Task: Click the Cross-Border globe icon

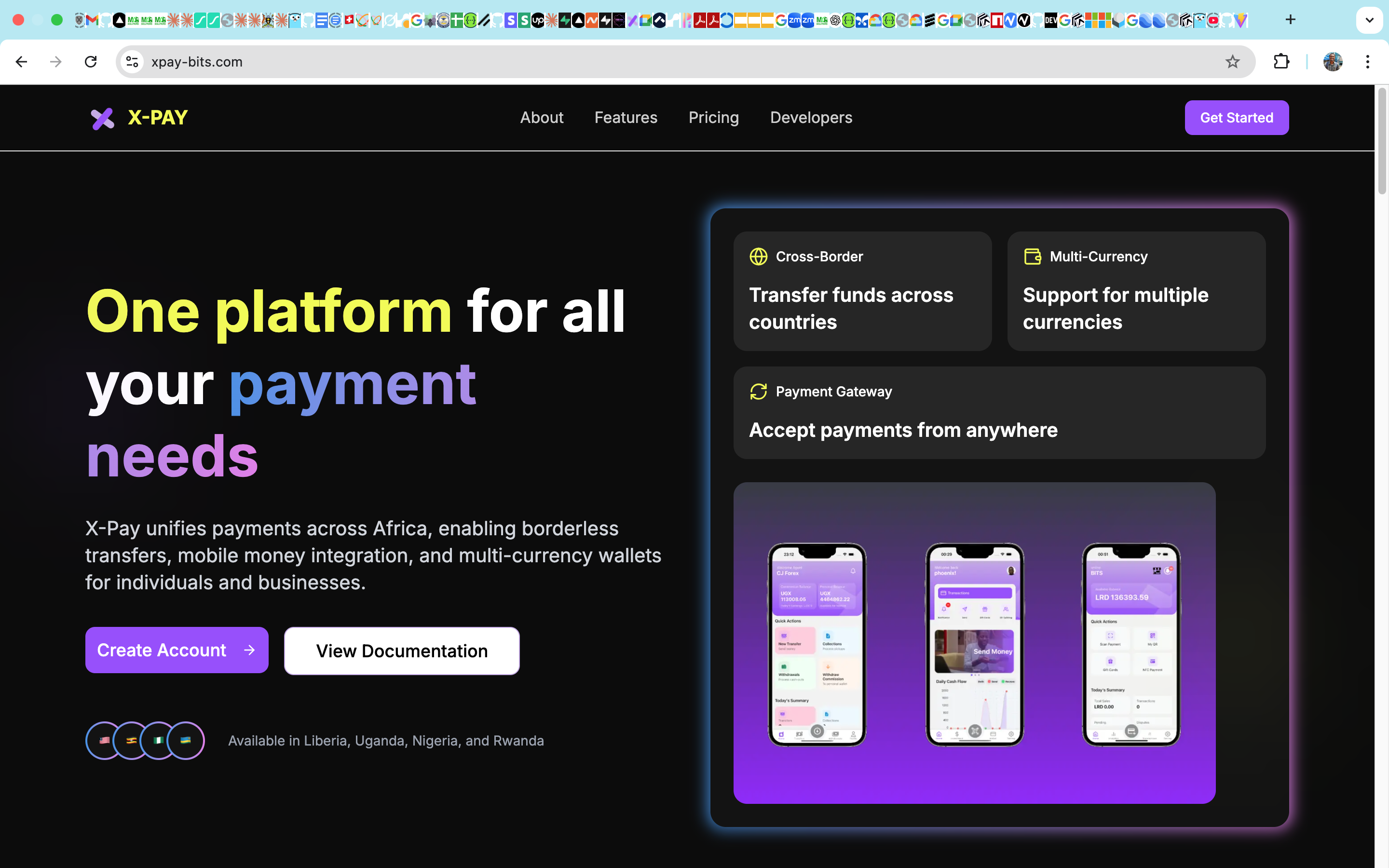Action: click(x=759, y=257)
